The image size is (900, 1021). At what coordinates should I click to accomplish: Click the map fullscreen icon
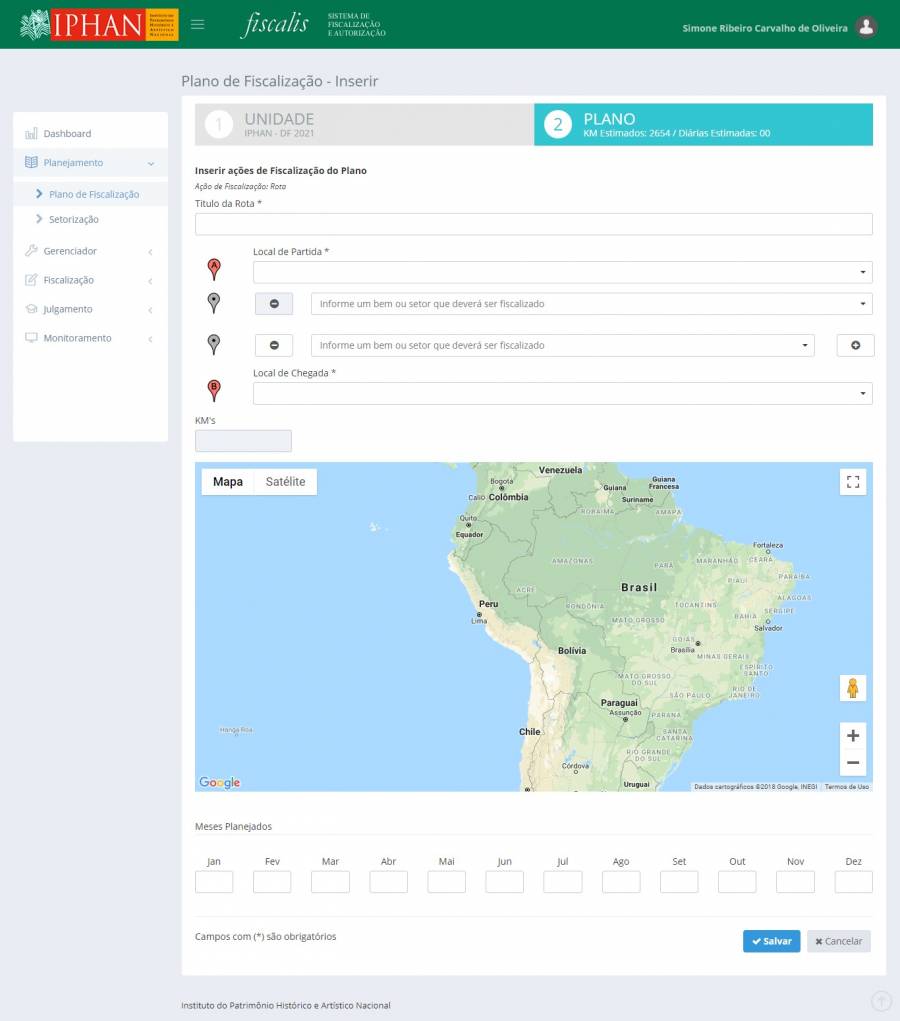(x=853, y=482)
